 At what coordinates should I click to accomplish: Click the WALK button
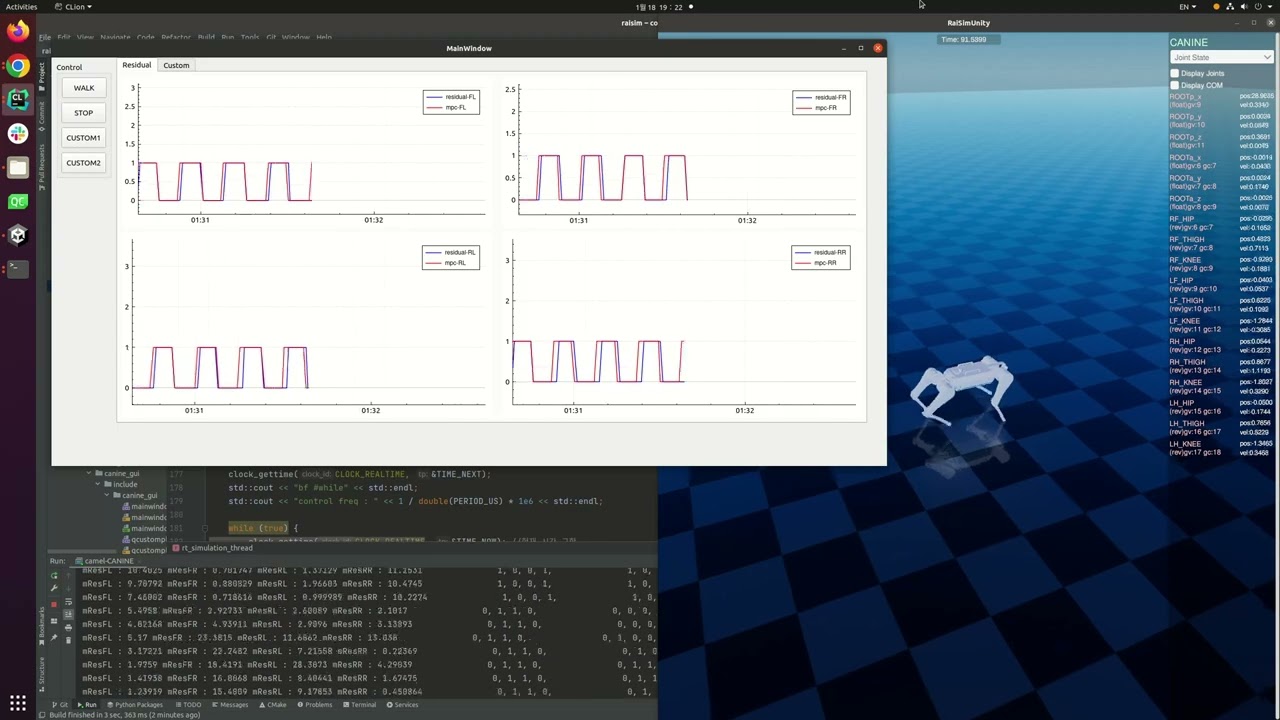point(83,88)
